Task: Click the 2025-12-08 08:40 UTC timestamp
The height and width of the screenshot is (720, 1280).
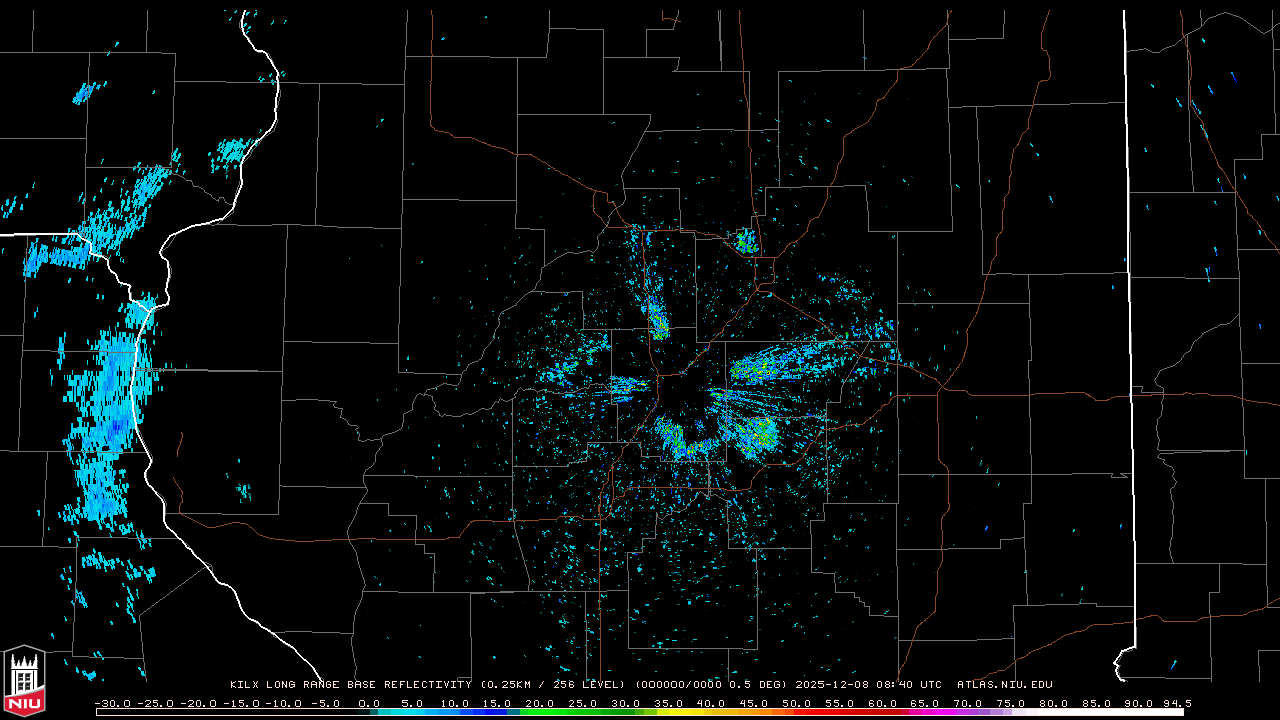Action: point(869,685)
